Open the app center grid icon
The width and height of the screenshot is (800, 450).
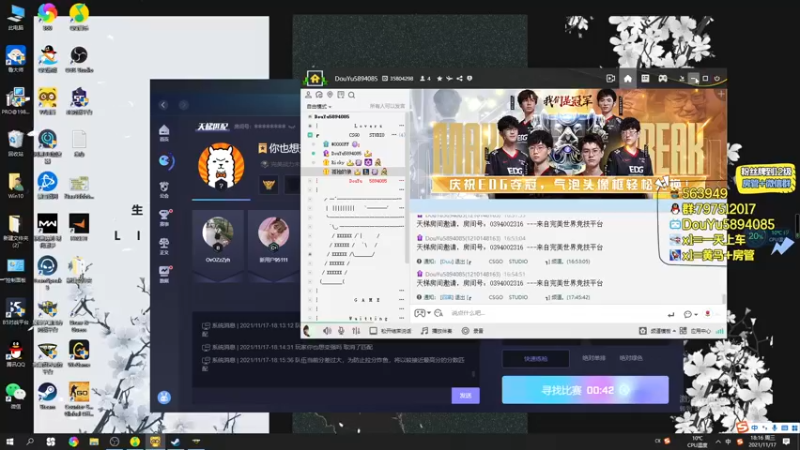pos(683,331)
